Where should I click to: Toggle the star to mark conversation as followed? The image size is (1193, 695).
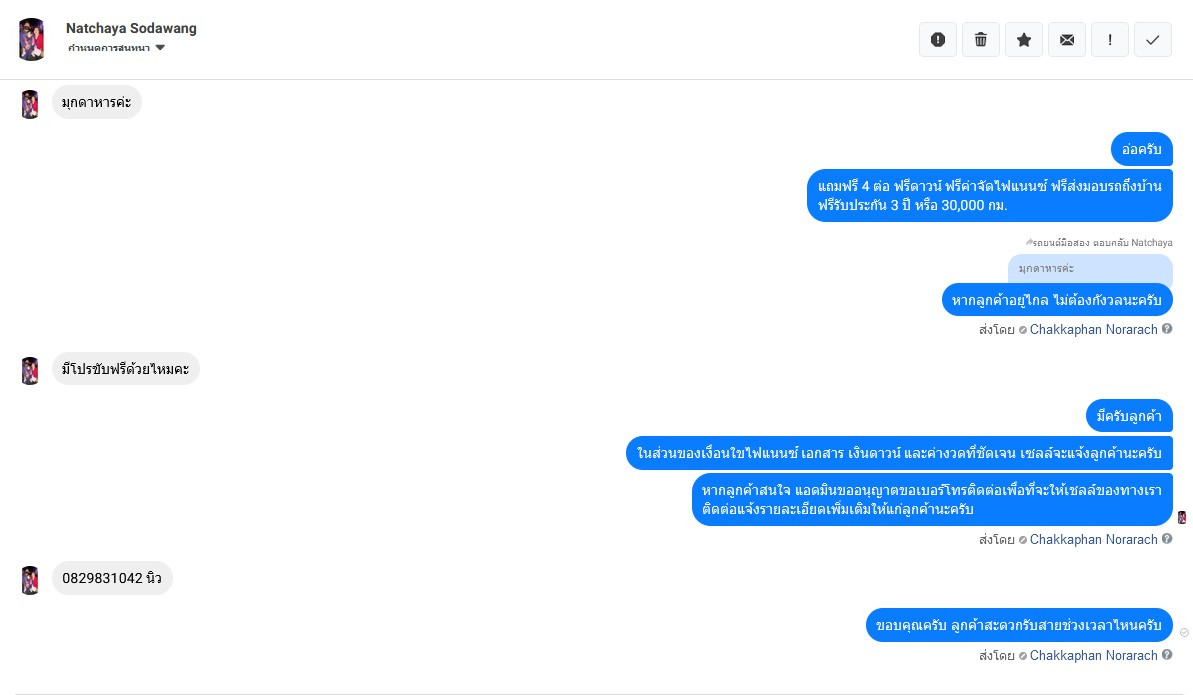(1024, 39)
